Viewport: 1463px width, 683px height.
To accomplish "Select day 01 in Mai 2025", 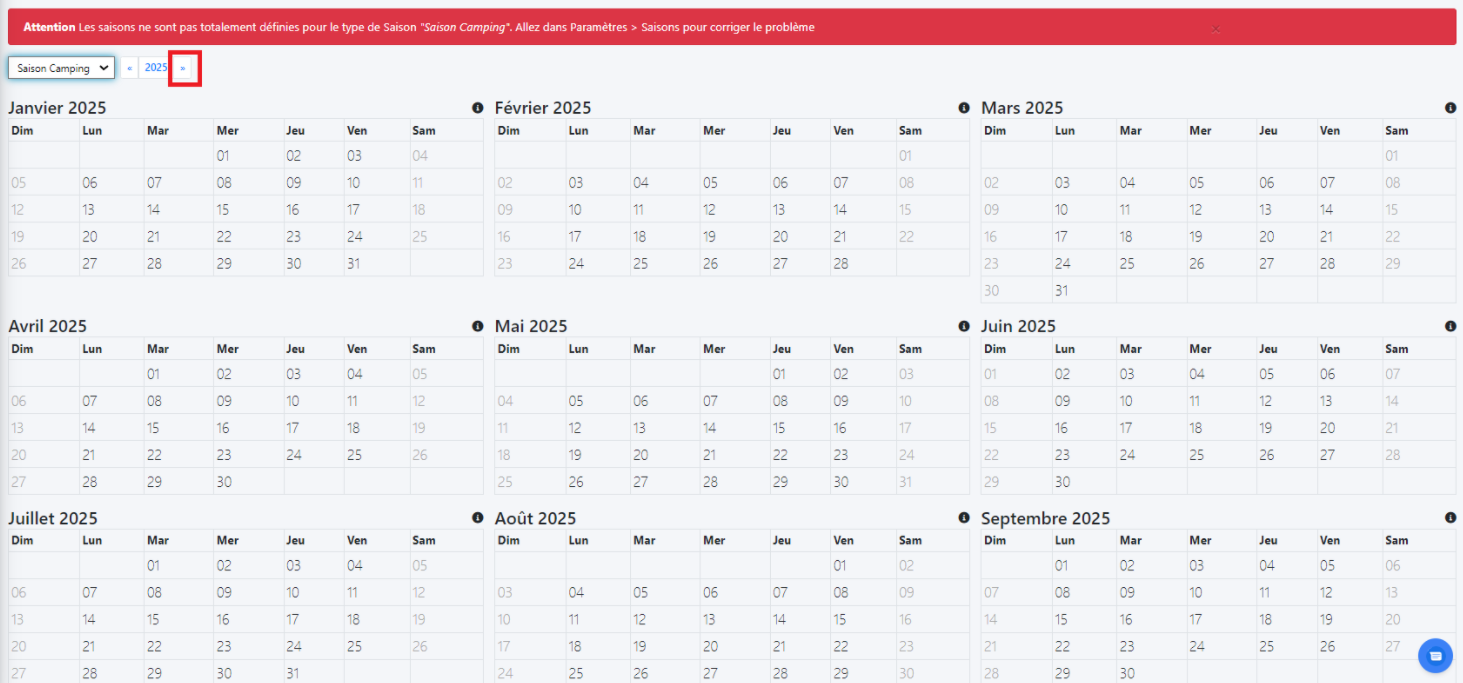I will click(779, 374).
